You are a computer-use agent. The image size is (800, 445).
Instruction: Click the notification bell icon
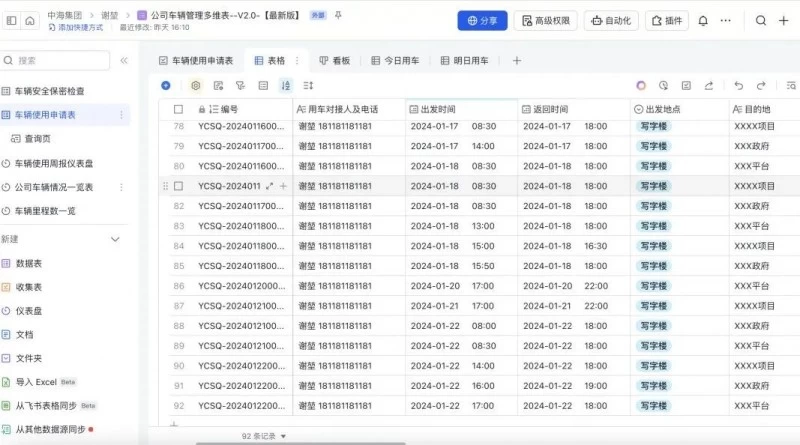click(x=703, y=20)
